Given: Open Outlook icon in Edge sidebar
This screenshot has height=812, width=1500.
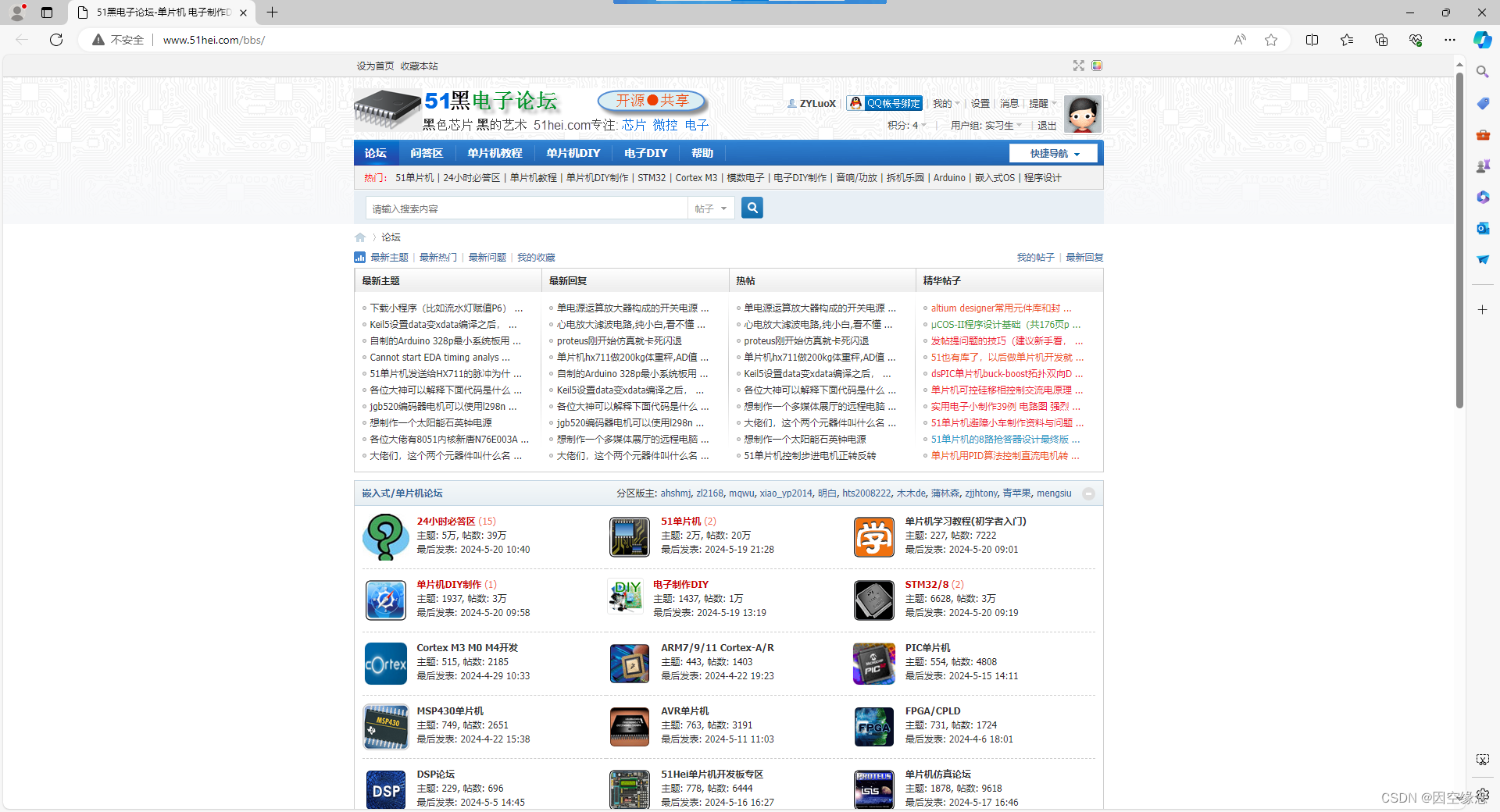Looking at the screenshot, I should pos(1482,228).
